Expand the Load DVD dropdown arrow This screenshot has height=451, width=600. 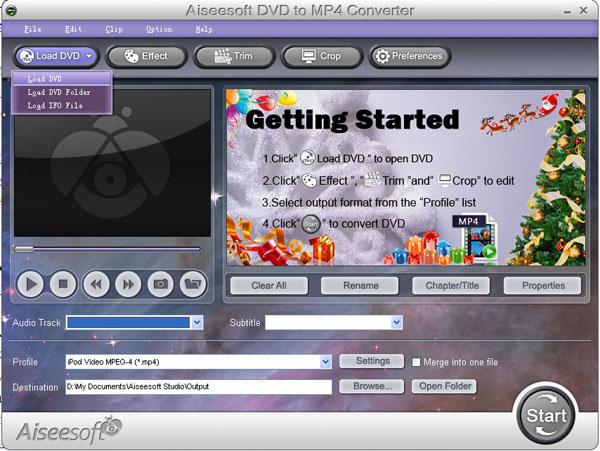click(89, 56)
